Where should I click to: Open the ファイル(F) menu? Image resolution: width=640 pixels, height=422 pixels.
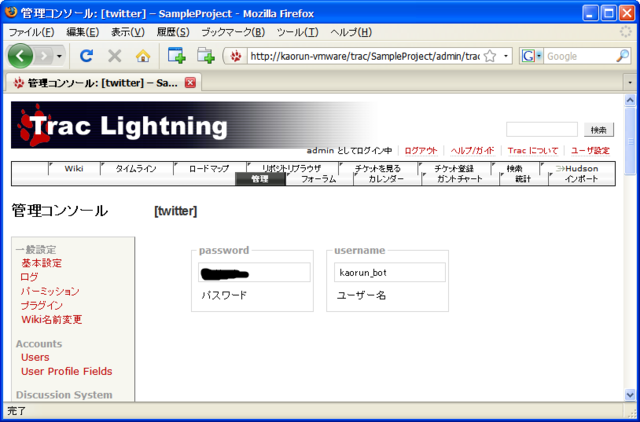[x=31, y=32]
